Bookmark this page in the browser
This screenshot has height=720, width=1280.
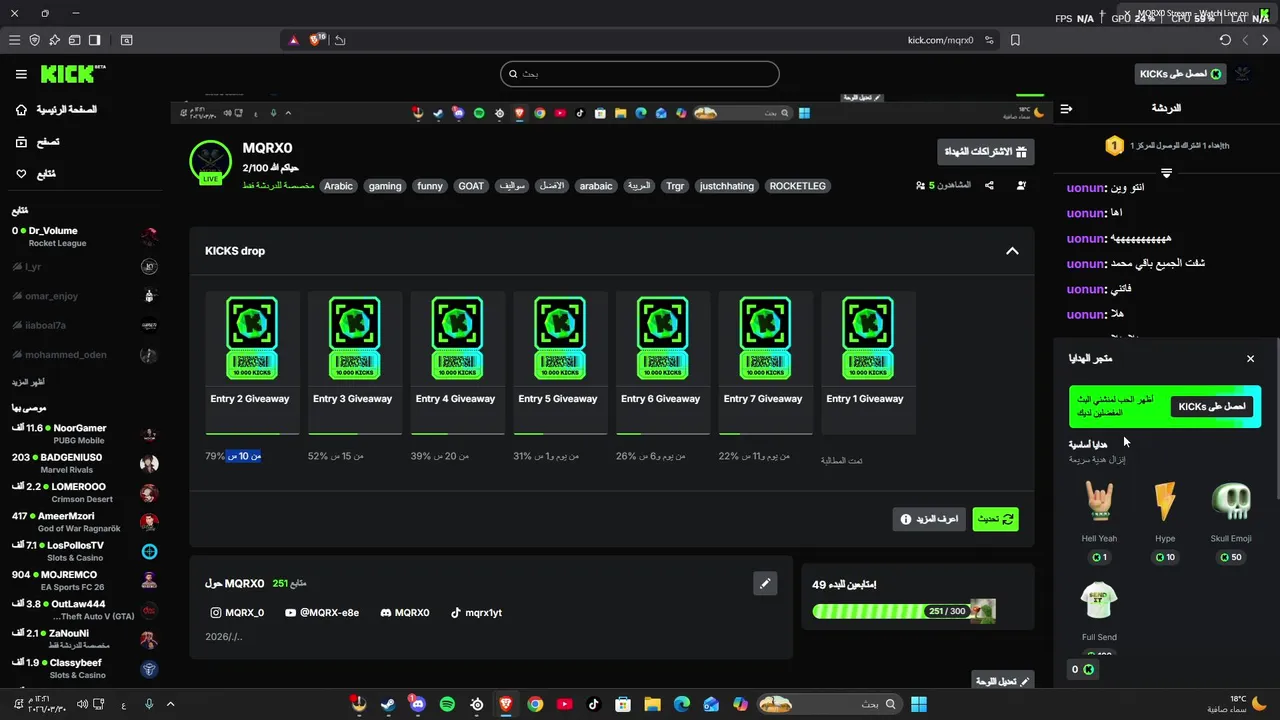[1015, 40]
